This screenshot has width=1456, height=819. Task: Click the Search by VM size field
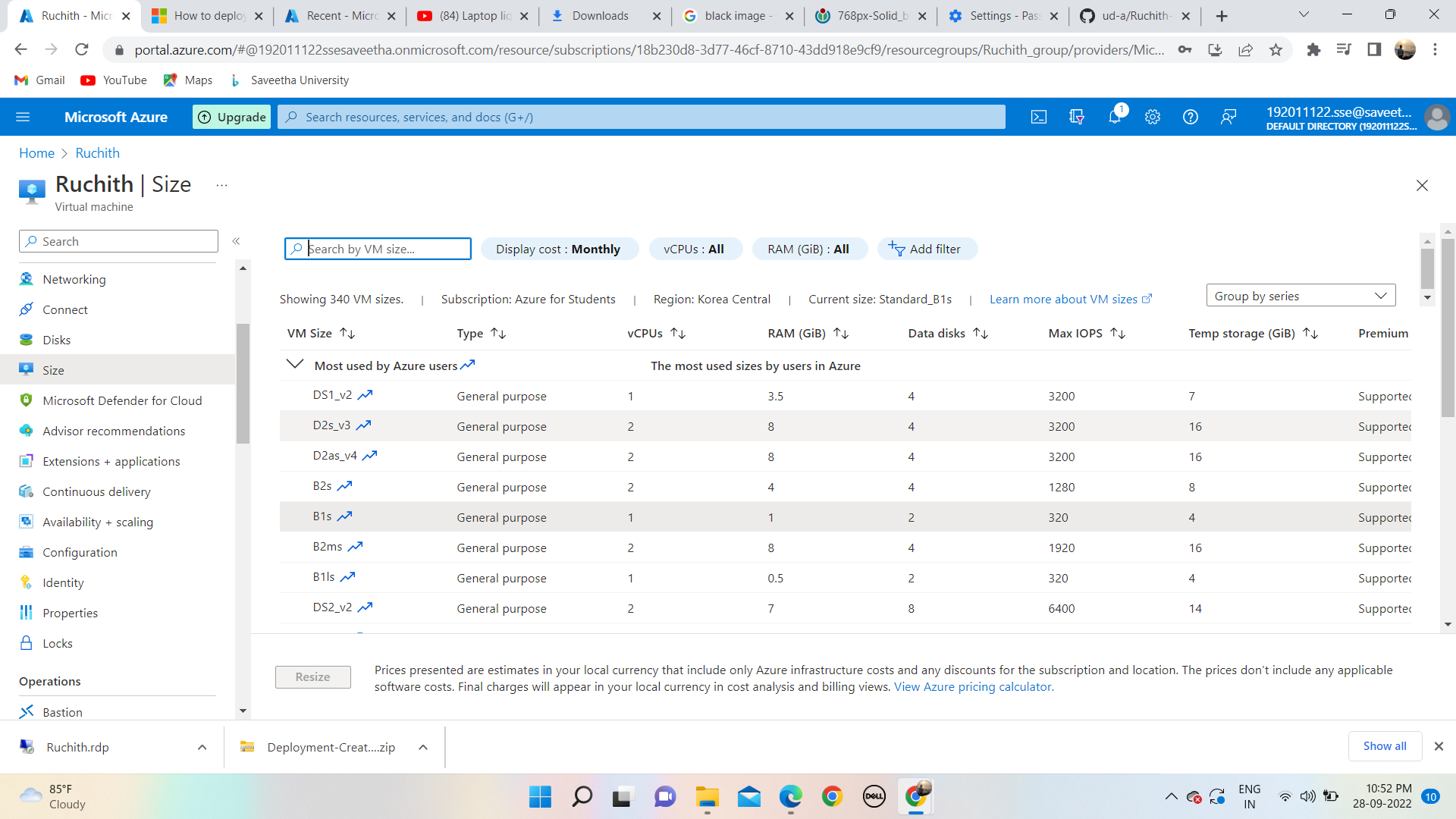click(x=378, y=249)
